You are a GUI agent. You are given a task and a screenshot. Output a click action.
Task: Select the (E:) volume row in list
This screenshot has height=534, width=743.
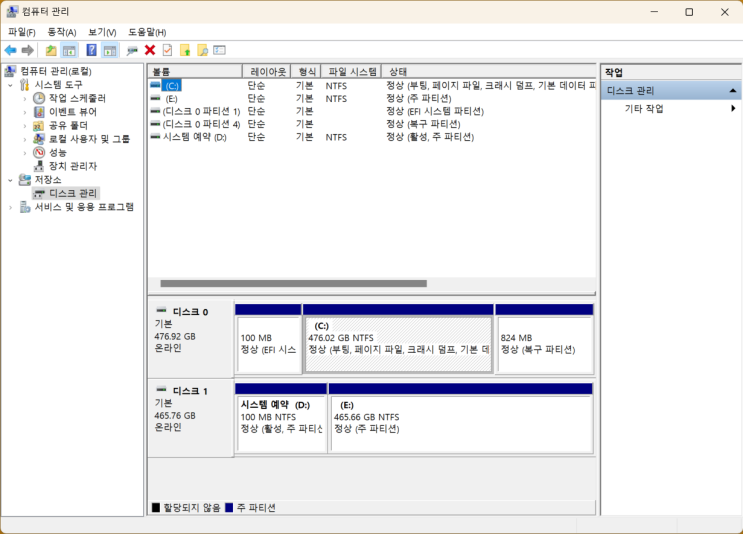coord(372,99)
